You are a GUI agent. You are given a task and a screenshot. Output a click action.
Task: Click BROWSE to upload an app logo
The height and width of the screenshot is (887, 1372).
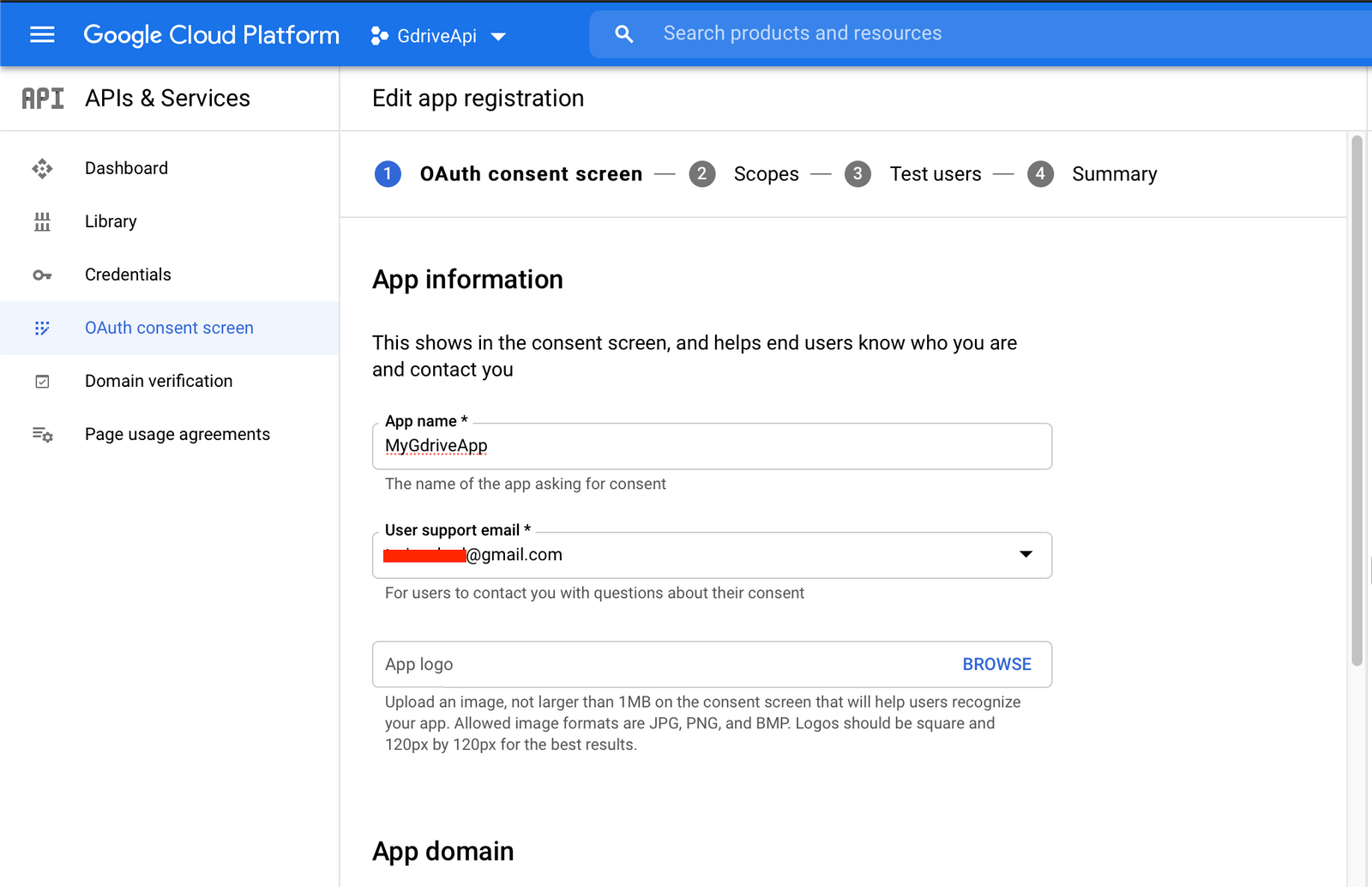coord(996,664)
